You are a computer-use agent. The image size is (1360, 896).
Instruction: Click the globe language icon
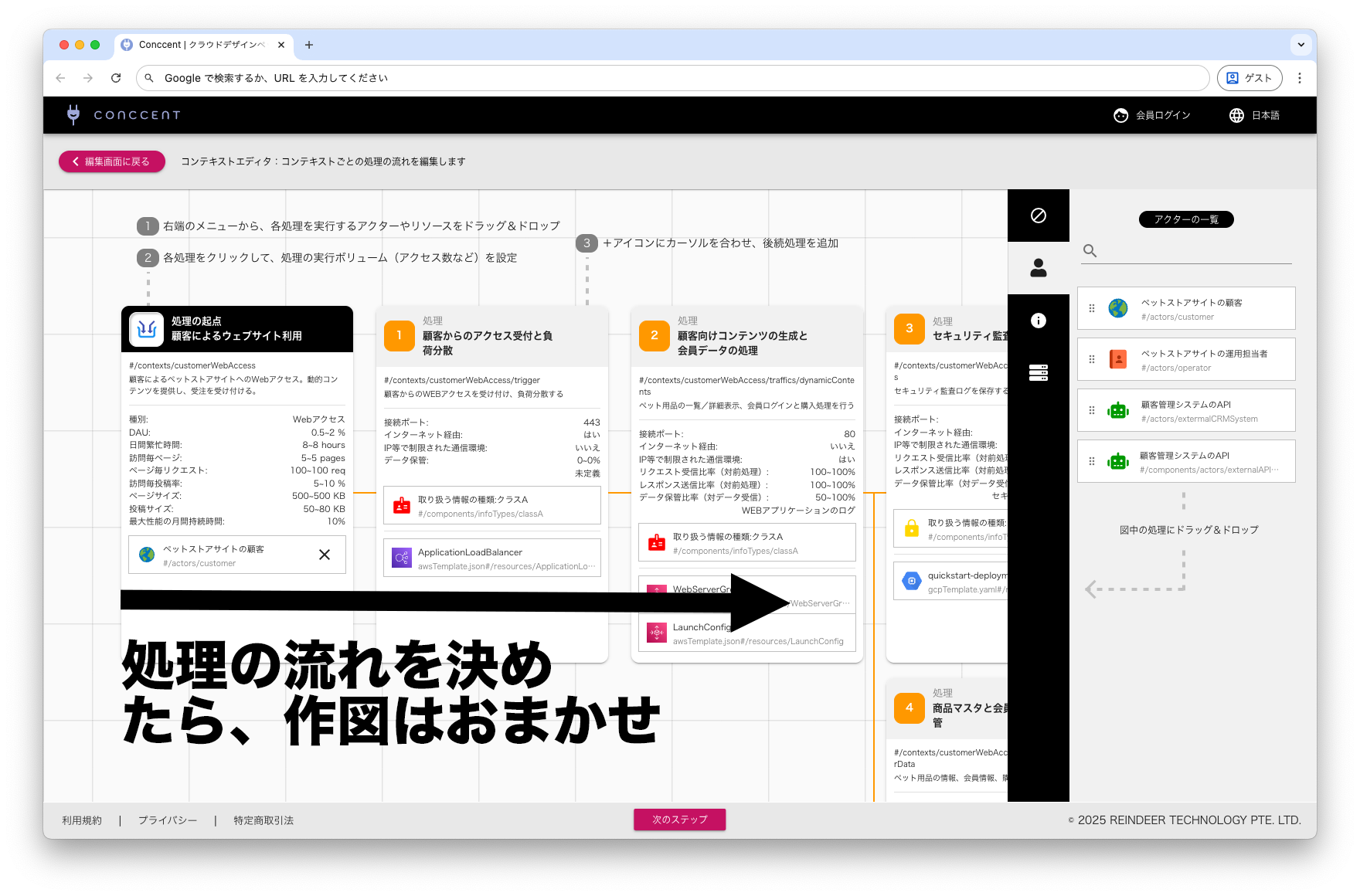point(1236,115)
